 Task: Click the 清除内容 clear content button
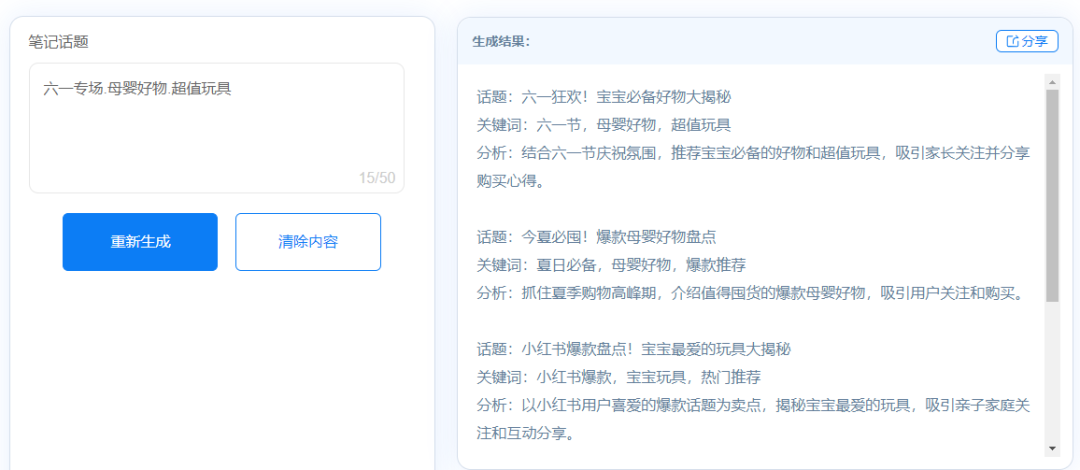(x=308, y=242)
